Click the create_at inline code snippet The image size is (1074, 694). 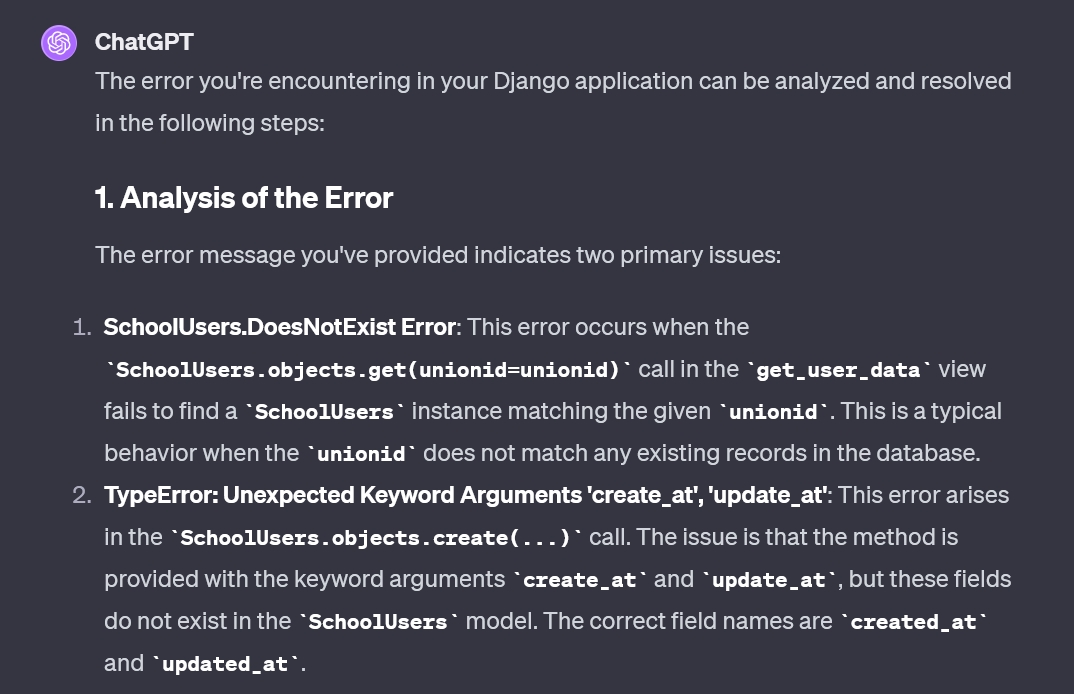point(579,580)
